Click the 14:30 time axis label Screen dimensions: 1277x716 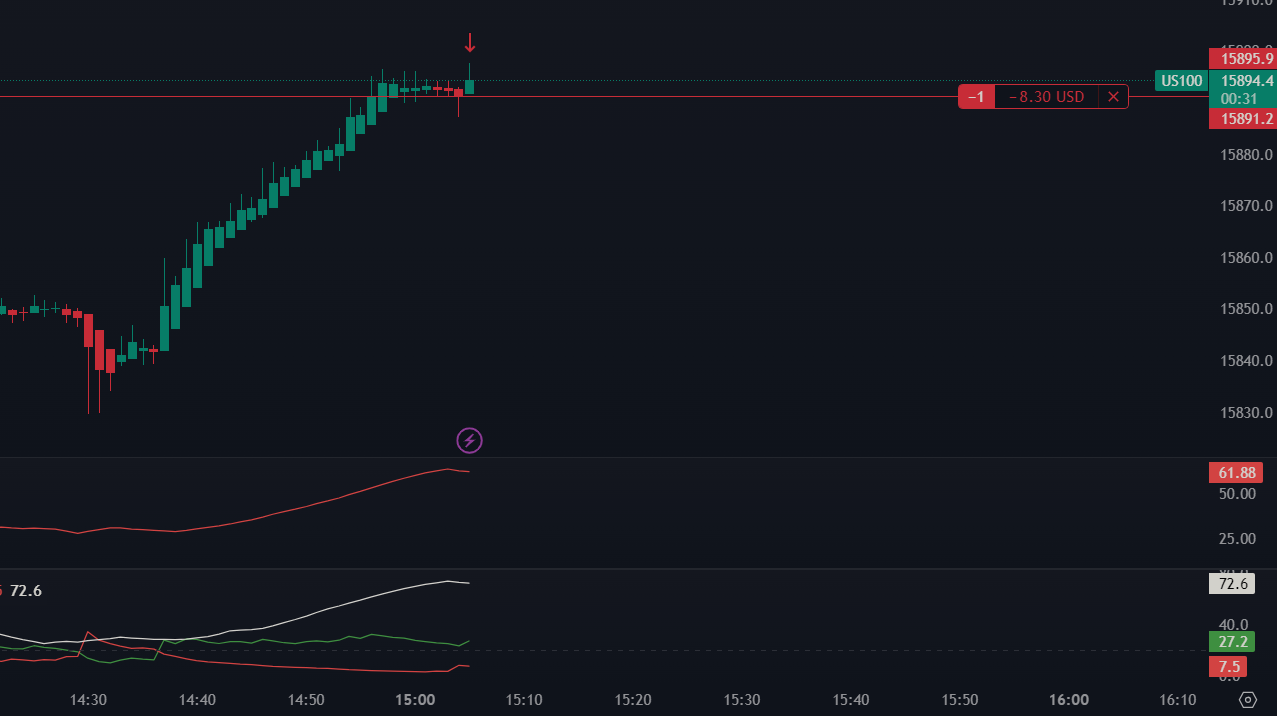[88, 700]
